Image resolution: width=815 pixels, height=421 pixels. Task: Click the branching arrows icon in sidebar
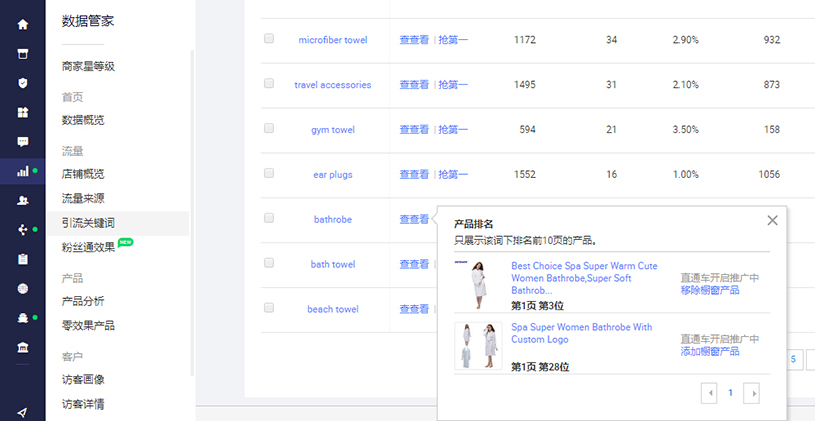23,230
